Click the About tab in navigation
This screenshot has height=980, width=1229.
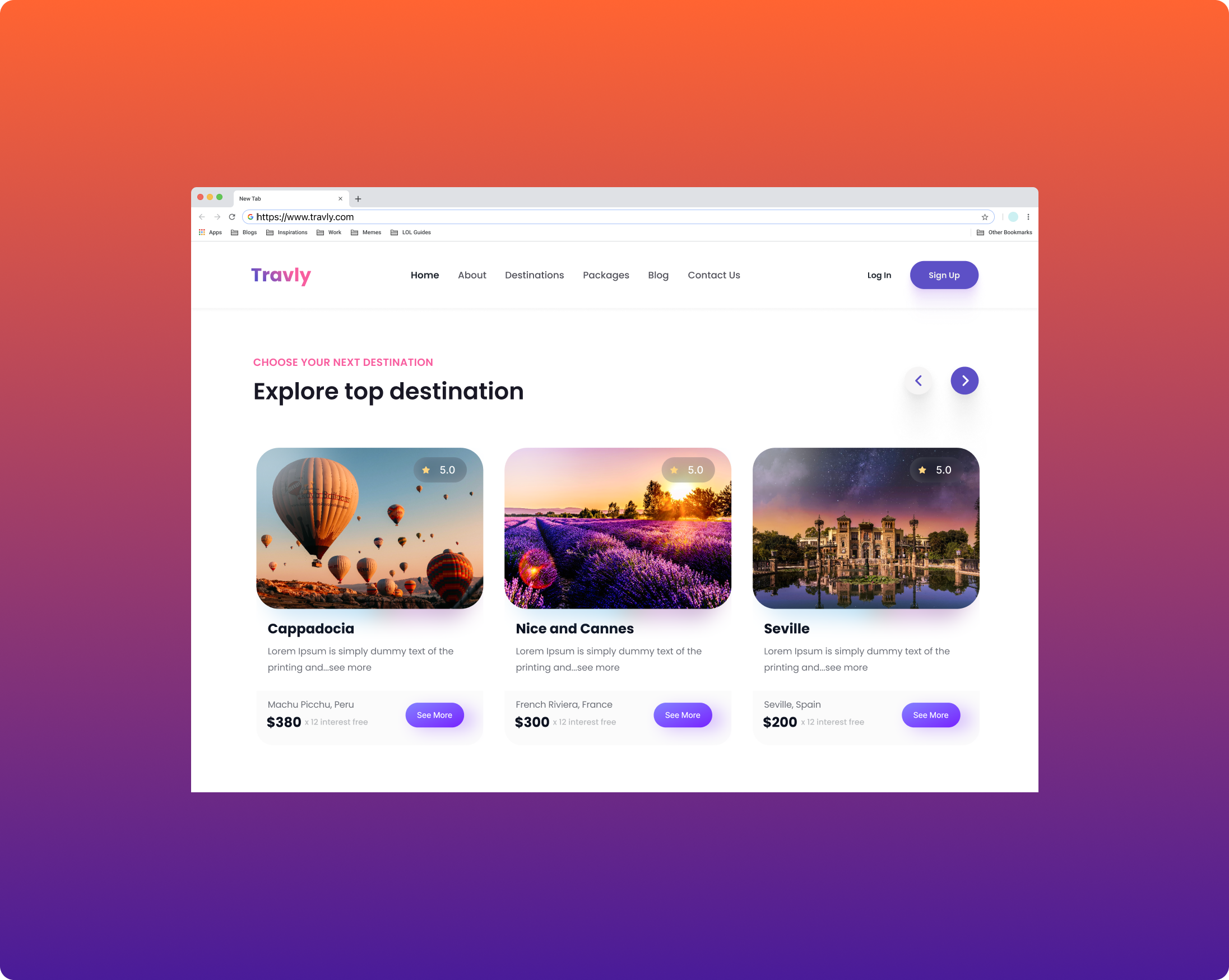click(x=472, y=275)
